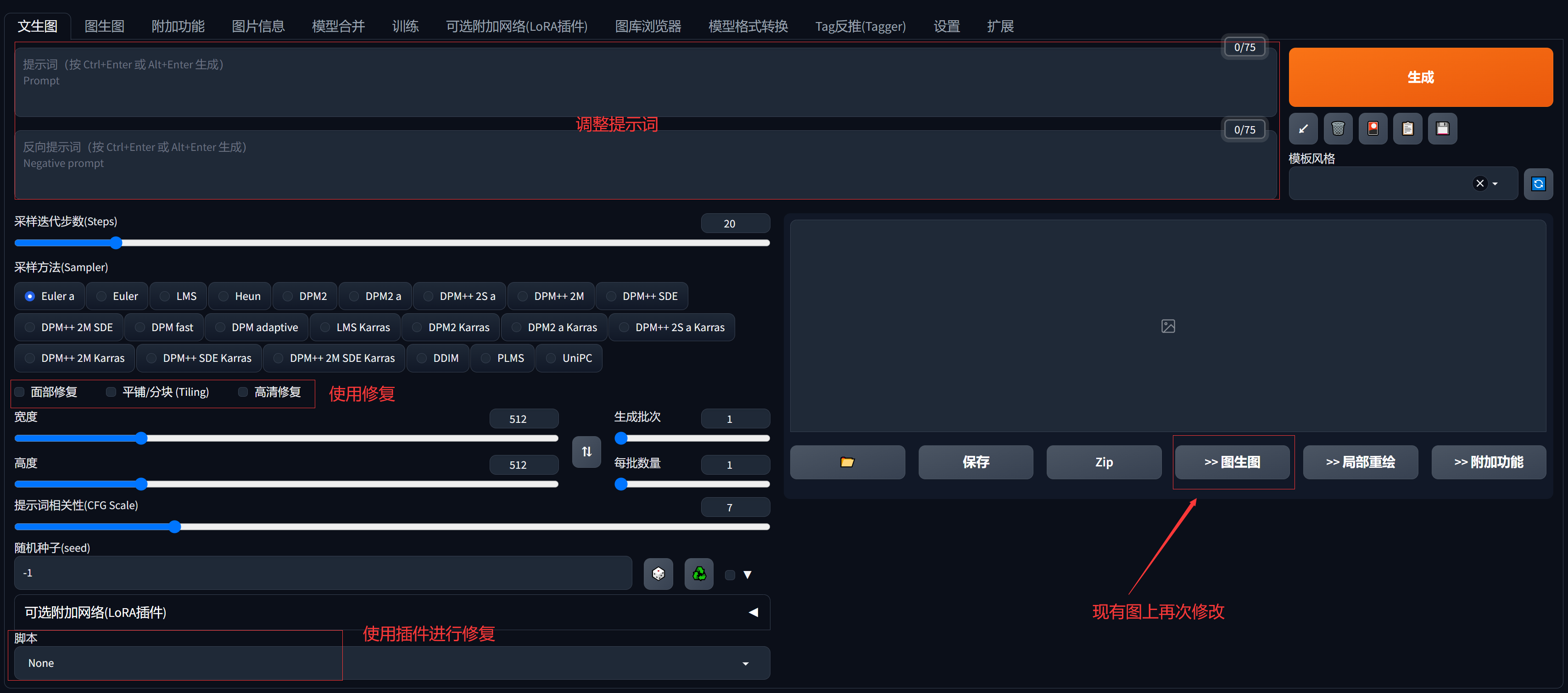Open the 图片信息 tab
This screenshot has width=1568, height=693.
pos(258,26)
